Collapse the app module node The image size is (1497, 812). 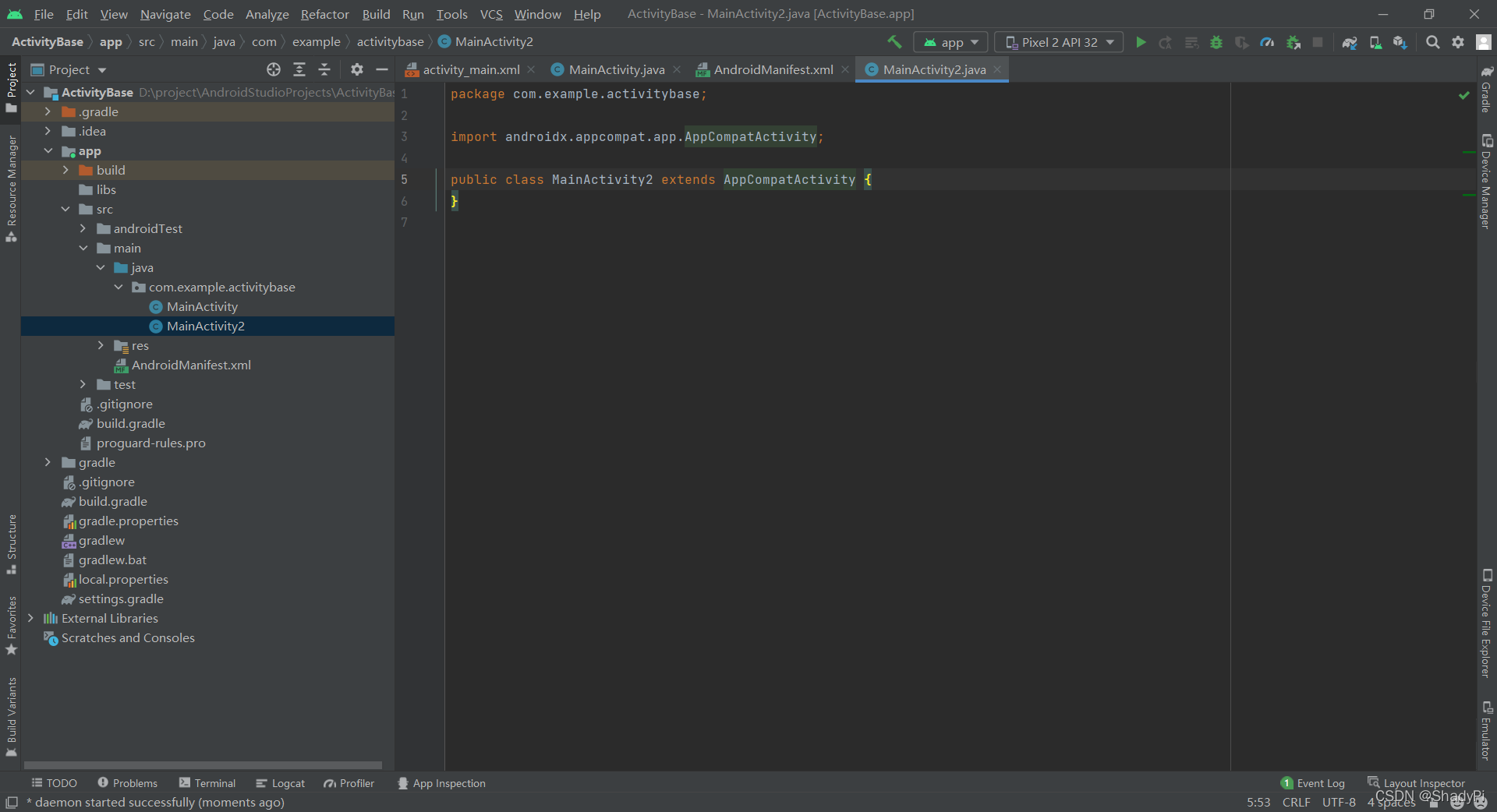click(x=48, y=150)
